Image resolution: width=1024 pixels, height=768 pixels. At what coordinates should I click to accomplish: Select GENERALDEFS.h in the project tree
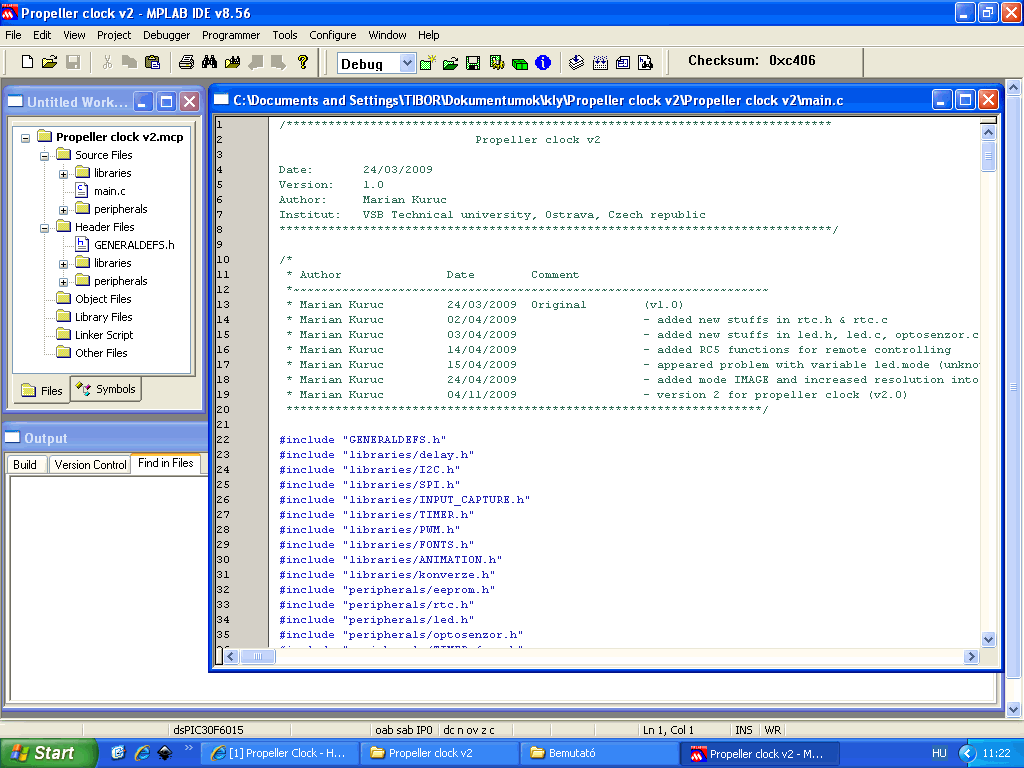click(134, 245)
